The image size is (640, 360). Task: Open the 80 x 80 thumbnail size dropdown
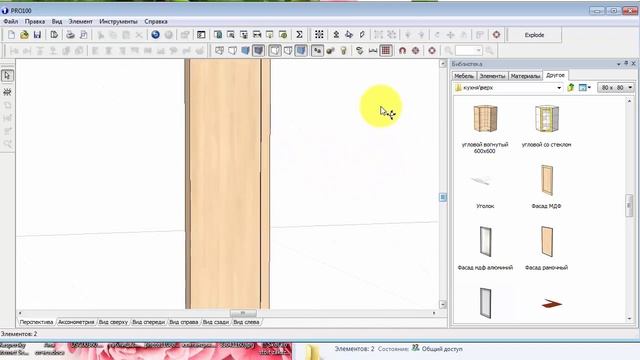point(616,87)
